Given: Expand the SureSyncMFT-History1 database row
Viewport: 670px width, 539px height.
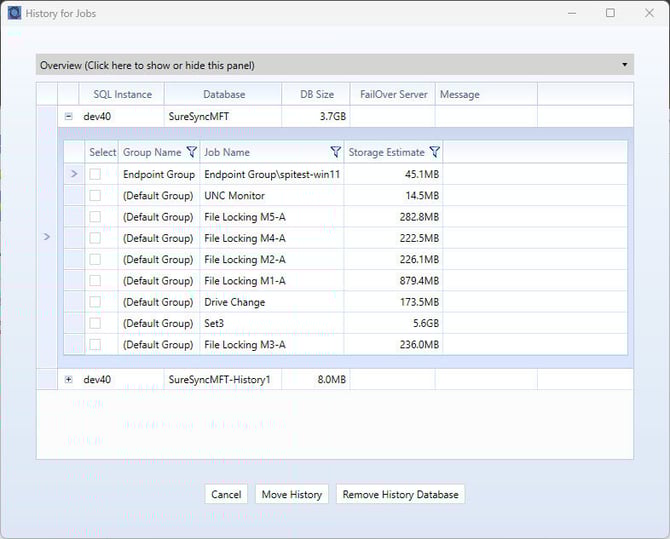Looking at the screenshot, I should tap(68, 380).
